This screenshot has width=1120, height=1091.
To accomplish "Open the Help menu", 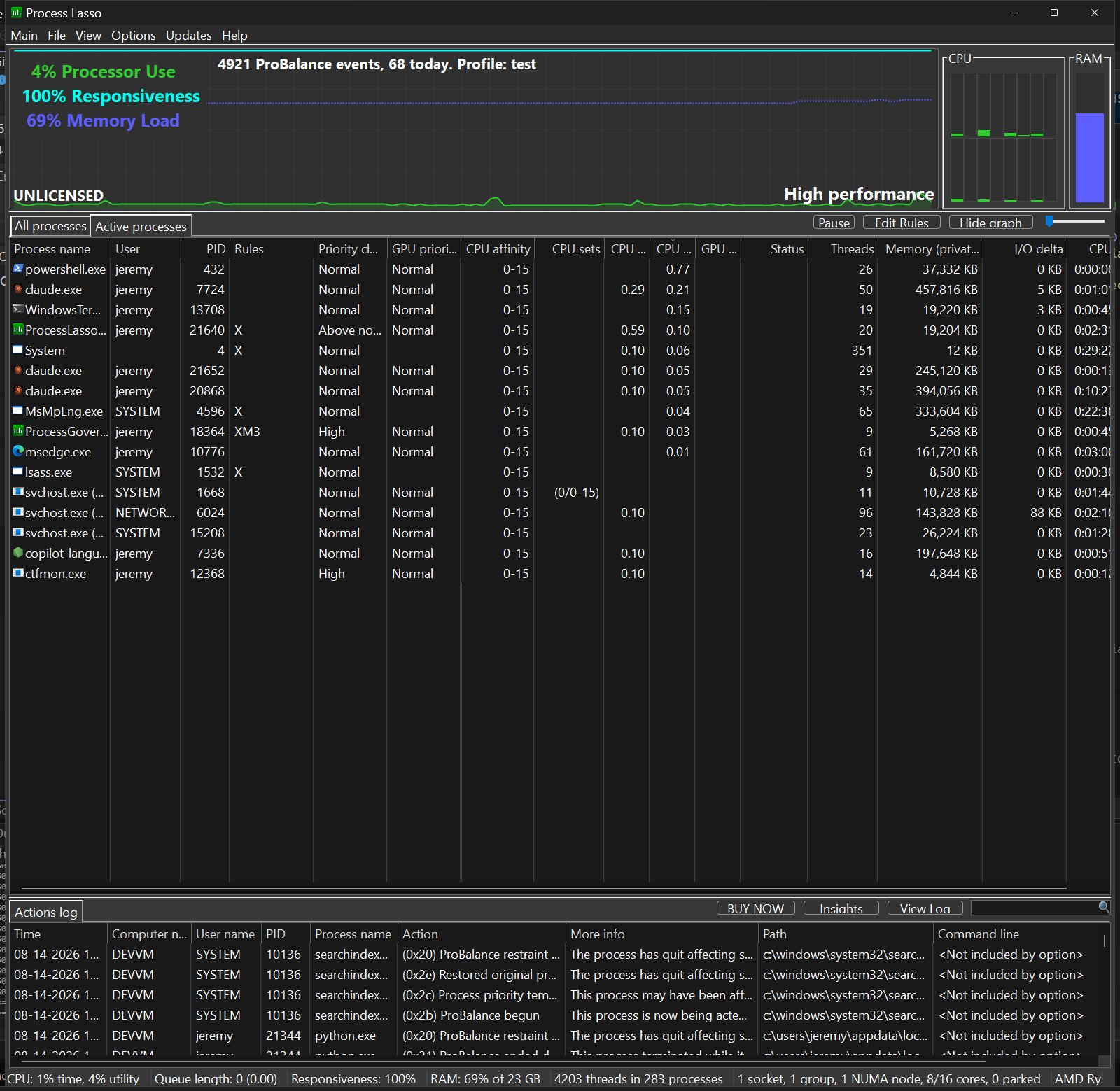I will [x=234, y=36].
